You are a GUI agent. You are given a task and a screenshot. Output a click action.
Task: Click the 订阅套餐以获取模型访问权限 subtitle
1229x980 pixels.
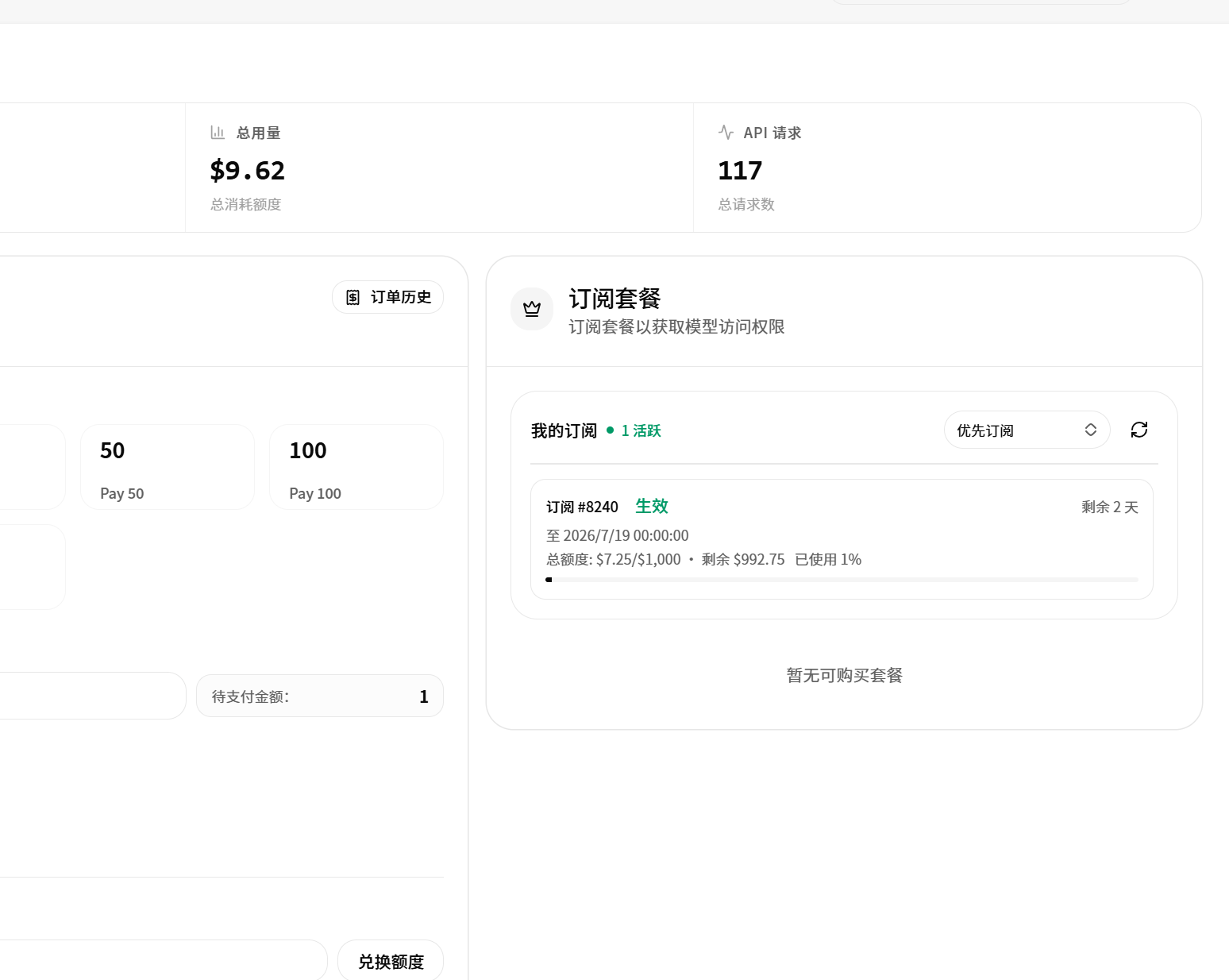676,326
